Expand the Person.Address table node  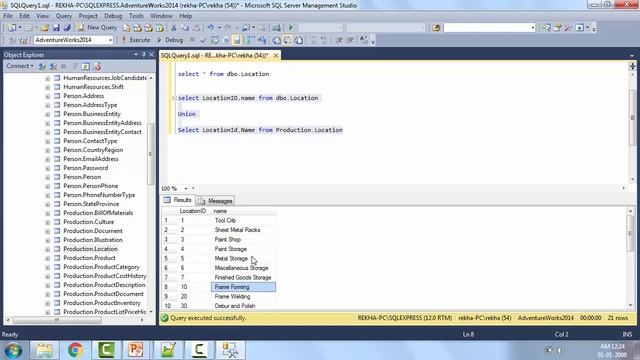click(48, 96)
